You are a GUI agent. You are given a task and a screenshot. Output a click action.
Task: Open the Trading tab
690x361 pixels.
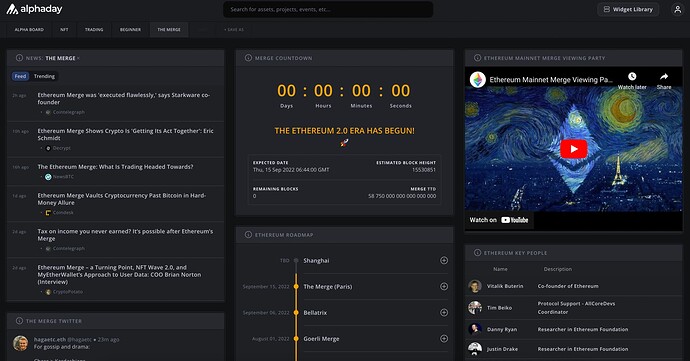[94, 29]
